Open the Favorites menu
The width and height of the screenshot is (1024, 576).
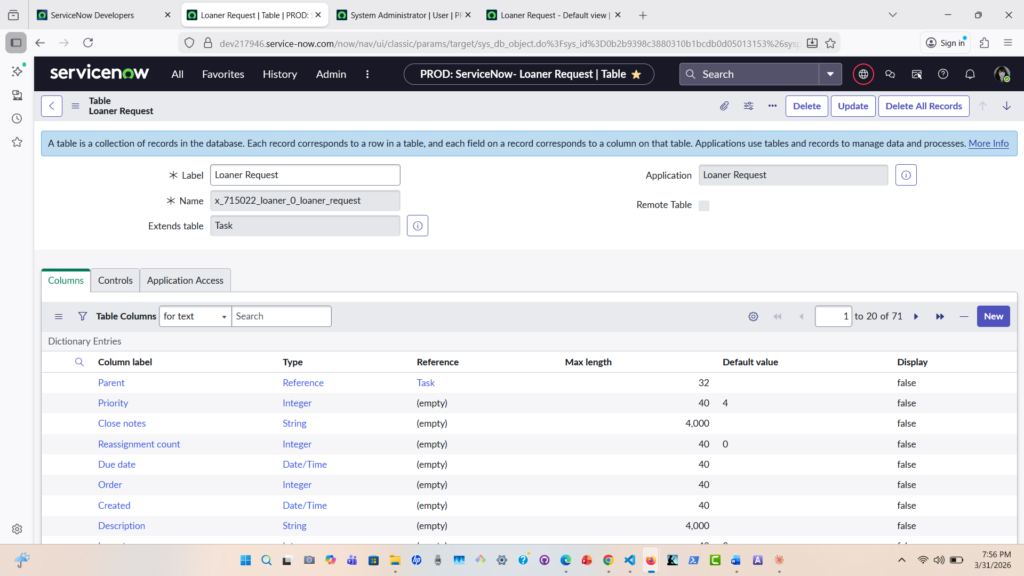click(223, 74)
